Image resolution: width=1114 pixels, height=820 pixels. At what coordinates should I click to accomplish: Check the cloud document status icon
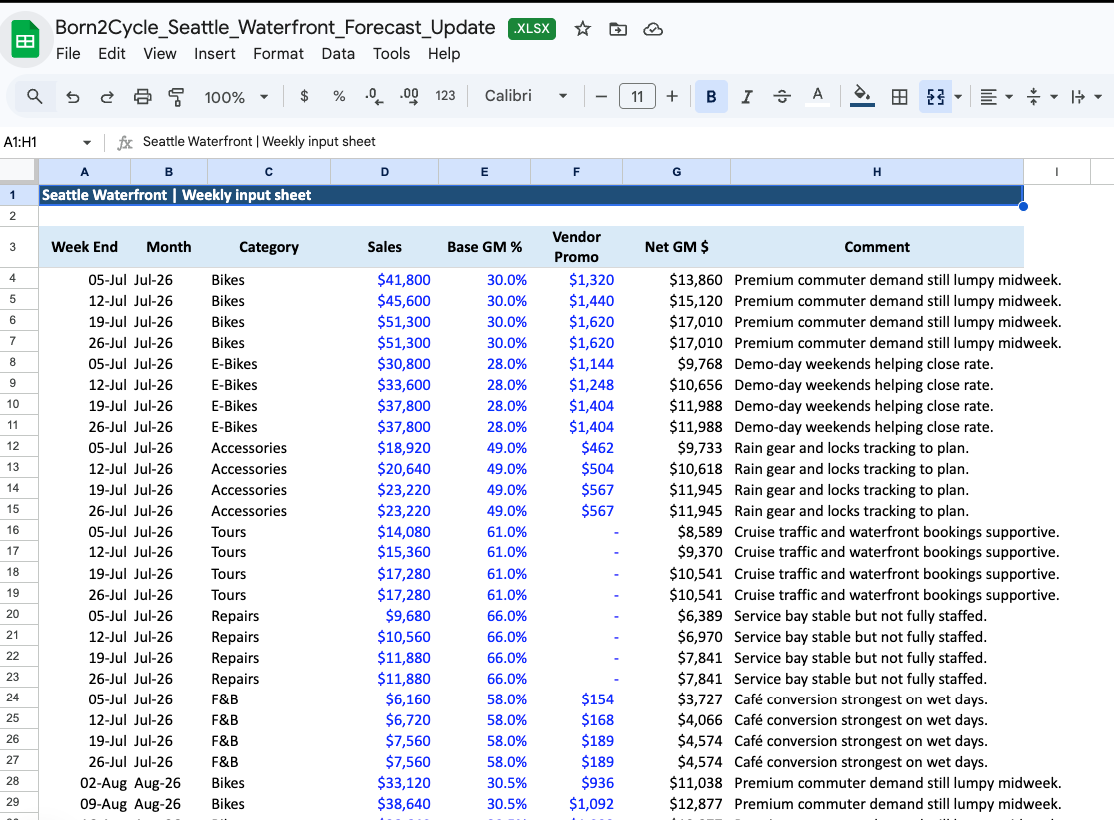click(x=653, y=29)
